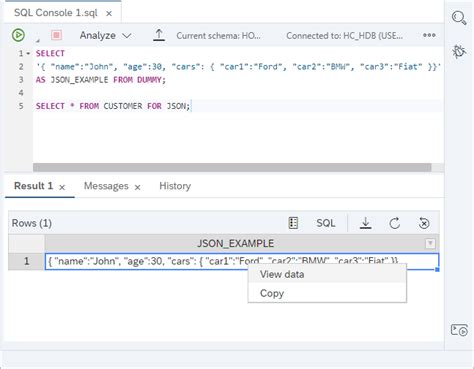Open the Analyze dropdown menu
Screen dimensions: 474x369
tap(105, 35)
